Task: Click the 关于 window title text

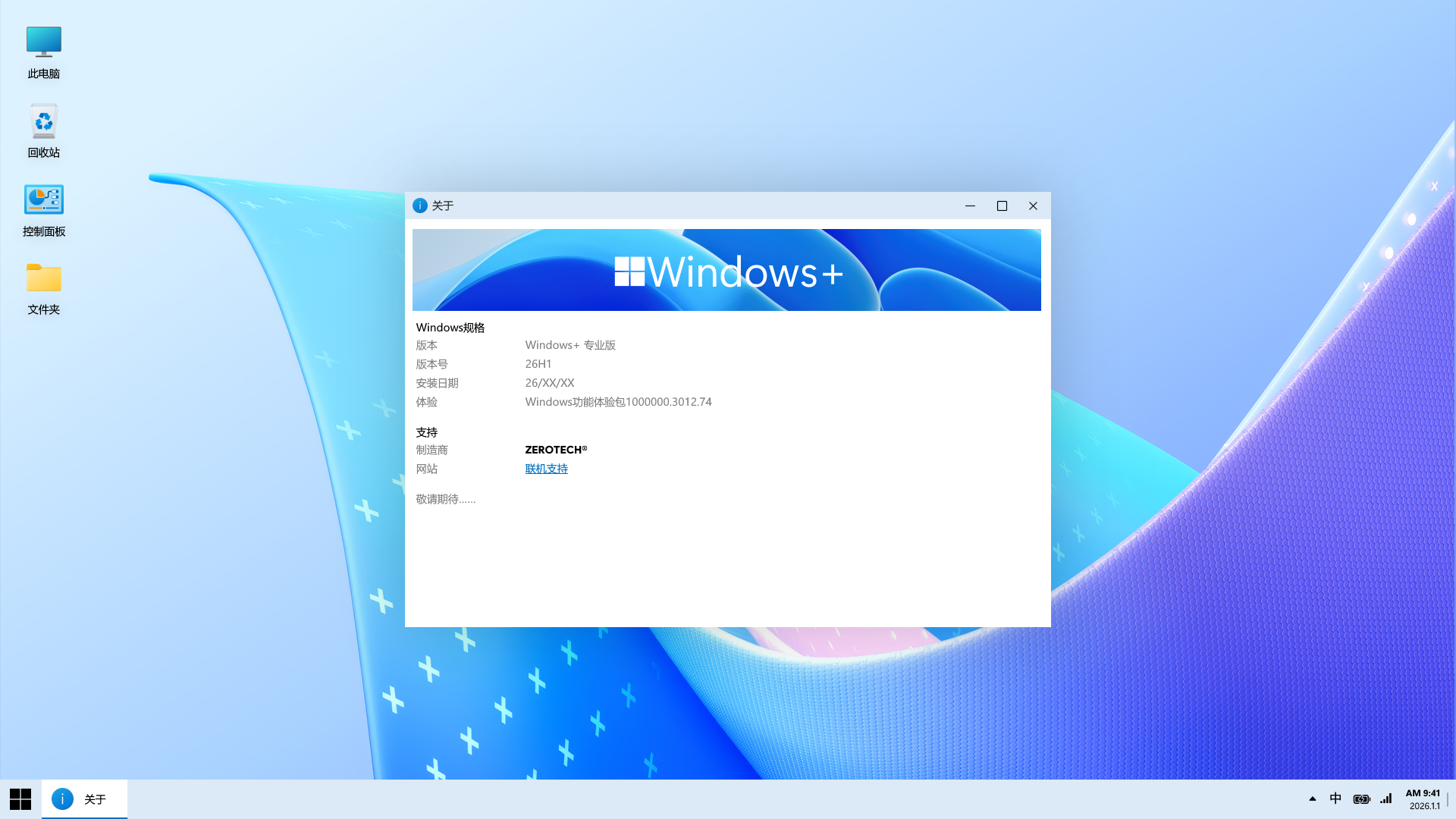Action: pos(443,206)
